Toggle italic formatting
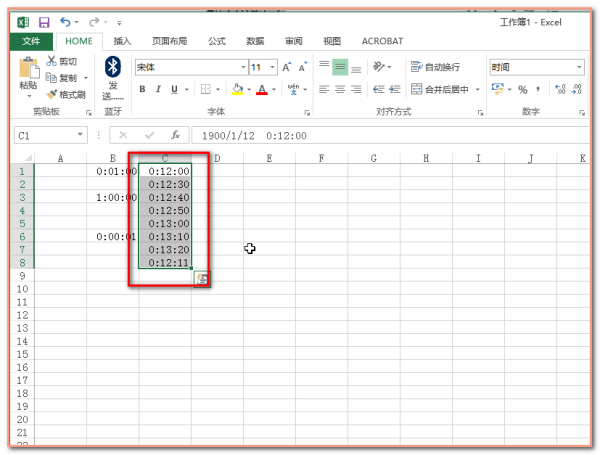This screenshot has height=455, width=600. [157, 89]
